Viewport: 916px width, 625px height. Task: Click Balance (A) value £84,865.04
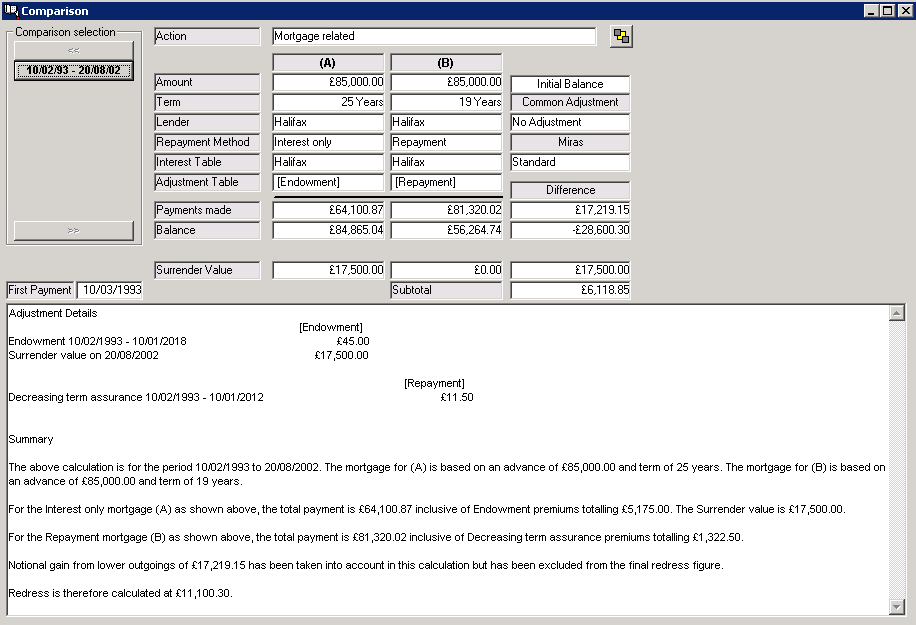(328, 230)
